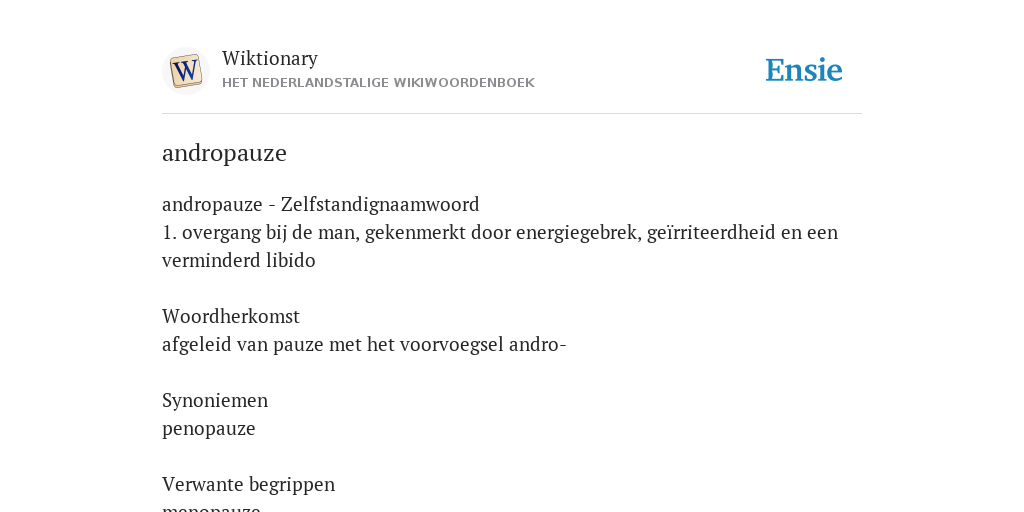This screenshot has height=512, width=1024.
Task: Select the 'Synoniemen' section label
Action: [215, 401]
